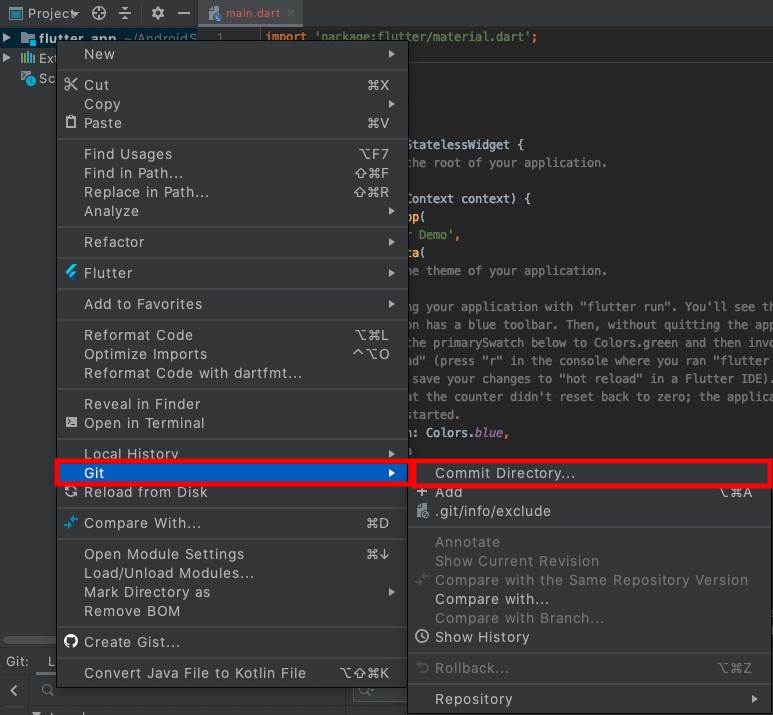Screen dimensions: 773x715
Task: Click the Reload from Disk icon
Action: click(x=71, y=491)
